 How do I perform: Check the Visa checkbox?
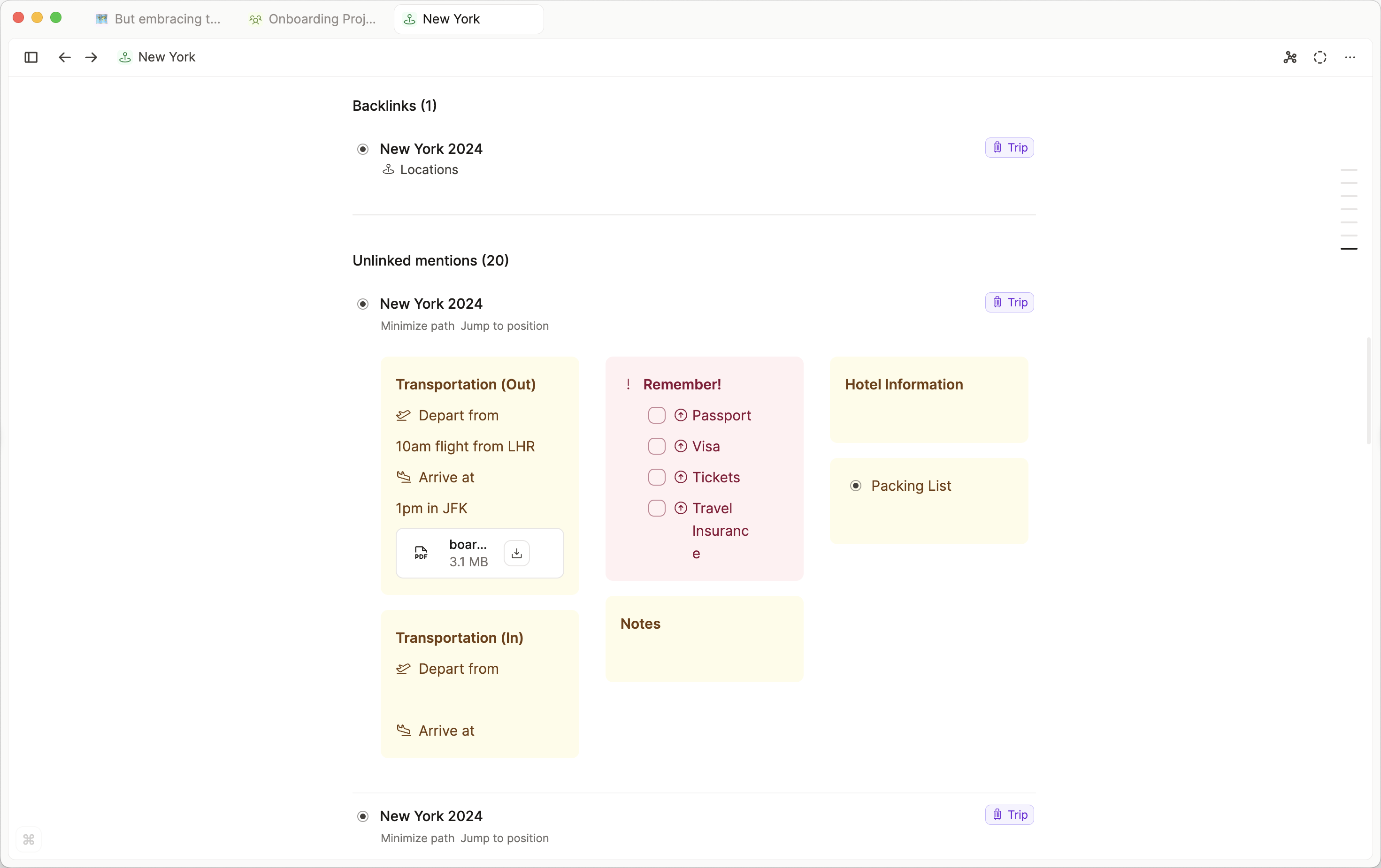(x=657, y=446)
